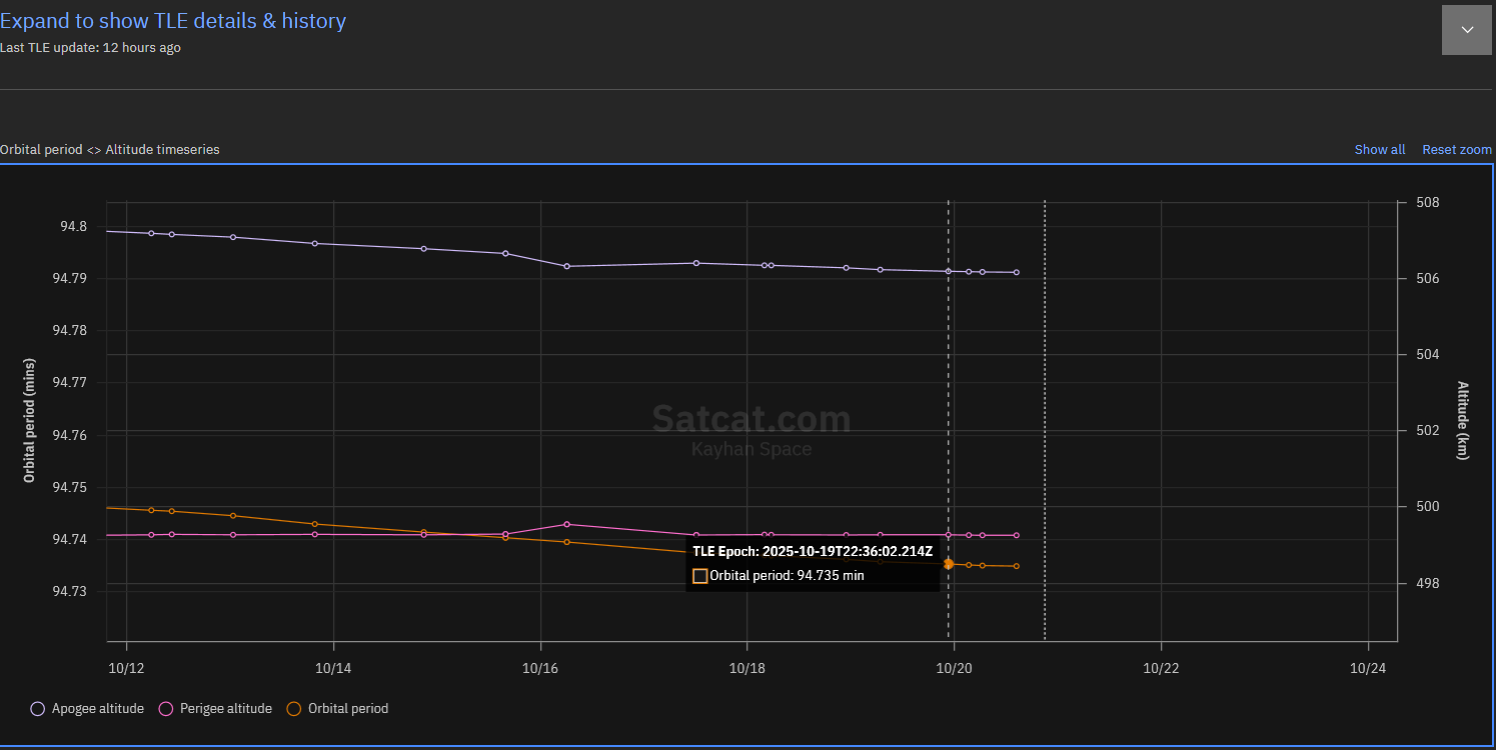The width and height of the screenshot is (1496, 750).
Task: Click the 94.76 left axis label
Action: (x=70, y=436)
